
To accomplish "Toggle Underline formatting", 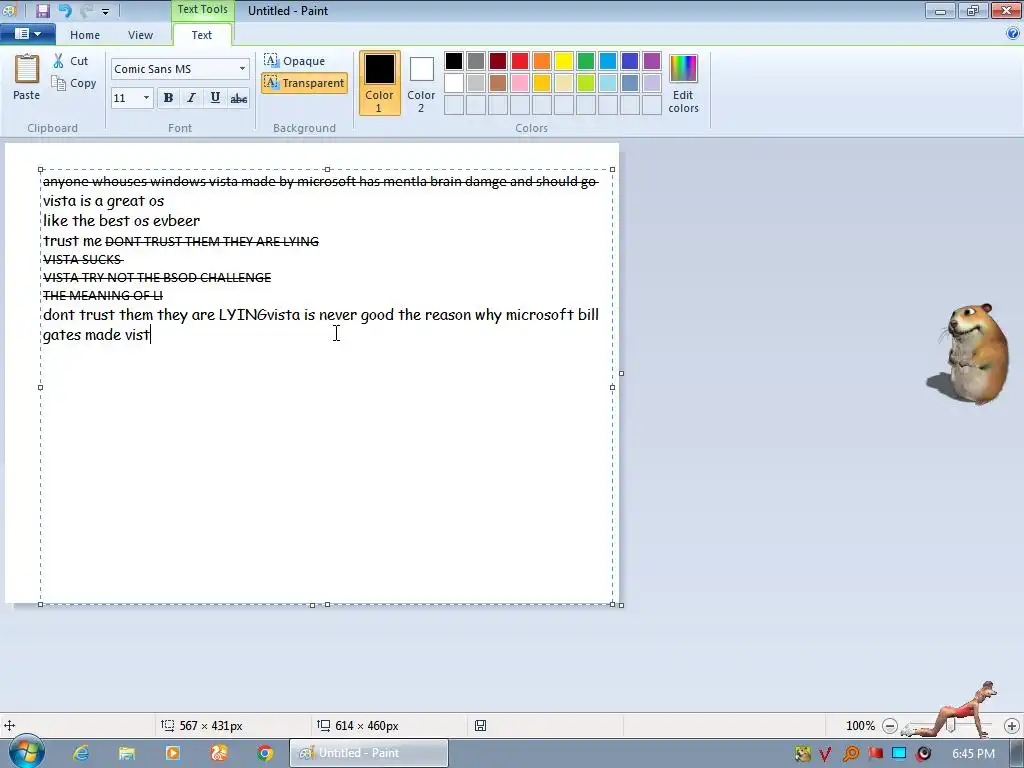I will [x=215, y=98].
